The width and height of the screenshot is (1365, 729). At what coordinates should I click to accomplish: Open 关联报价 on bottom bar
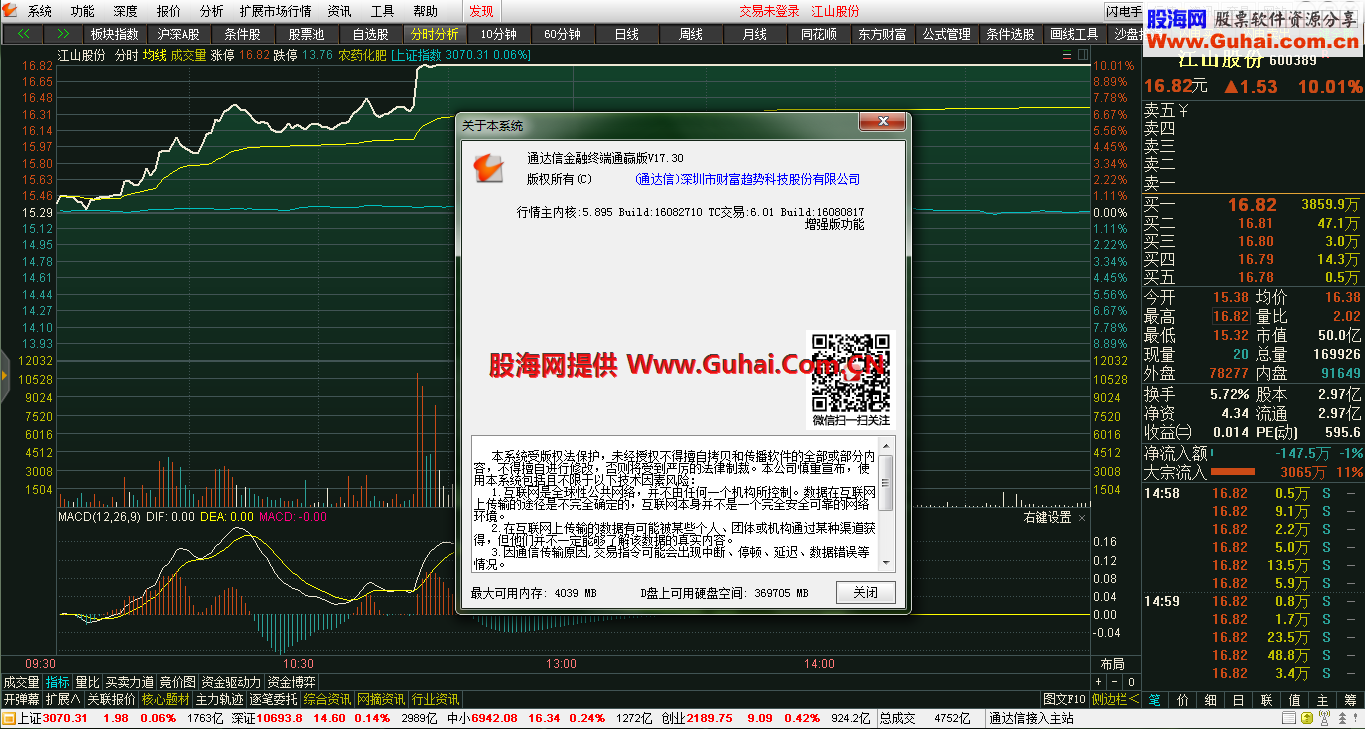click(x=111, y=699)
